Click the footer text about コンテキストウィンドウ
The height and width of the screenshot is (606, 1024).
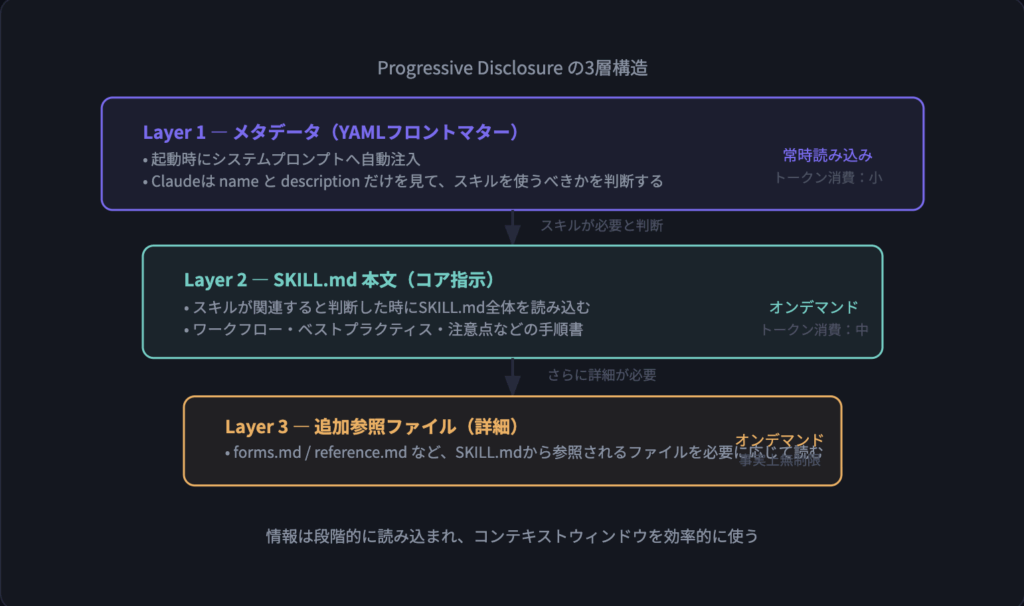point(512,535)
